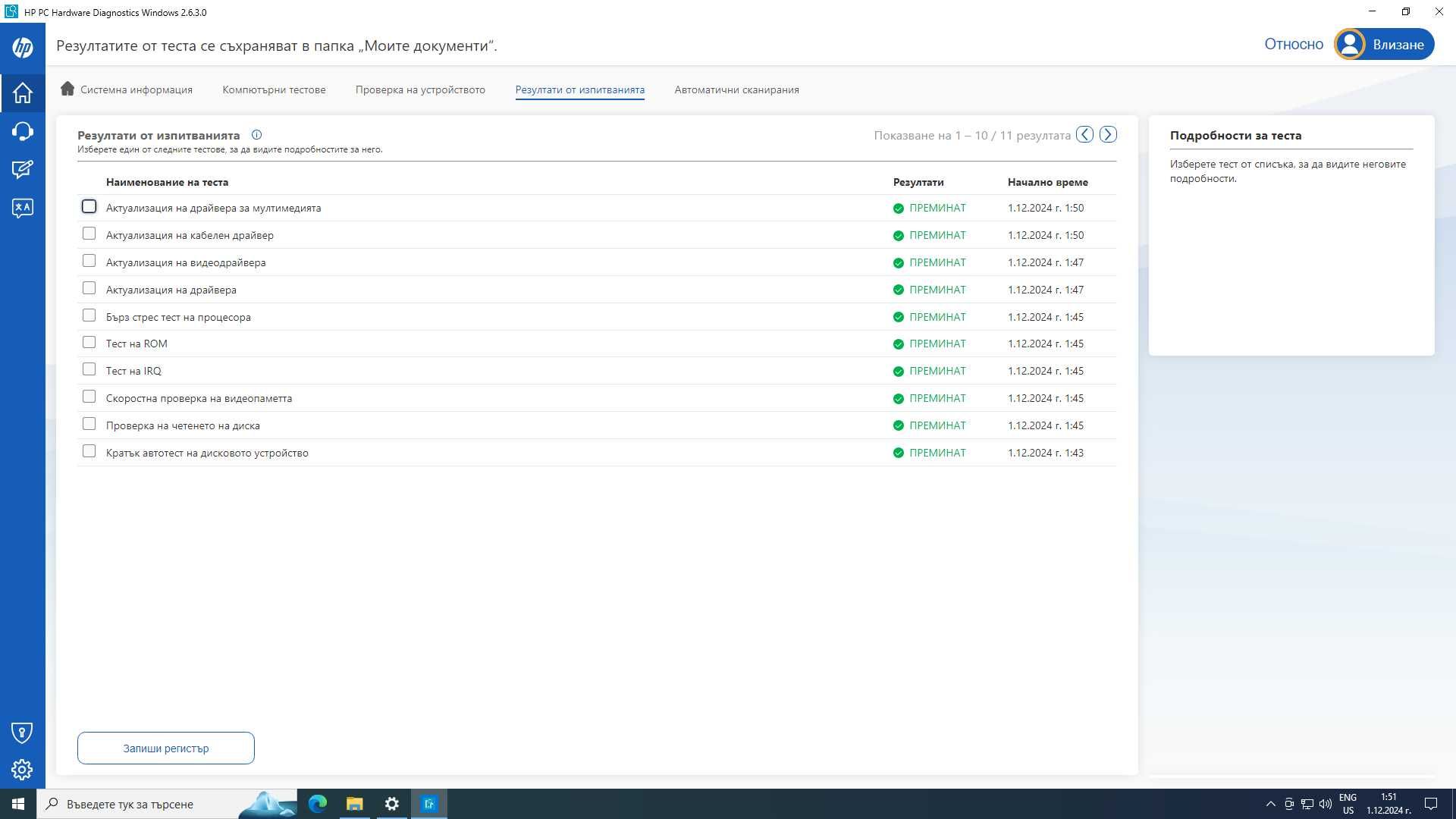Switch to Компютърни тестове tab
This screenshot has height=819, width=1456.
click(x=274, y=89)
